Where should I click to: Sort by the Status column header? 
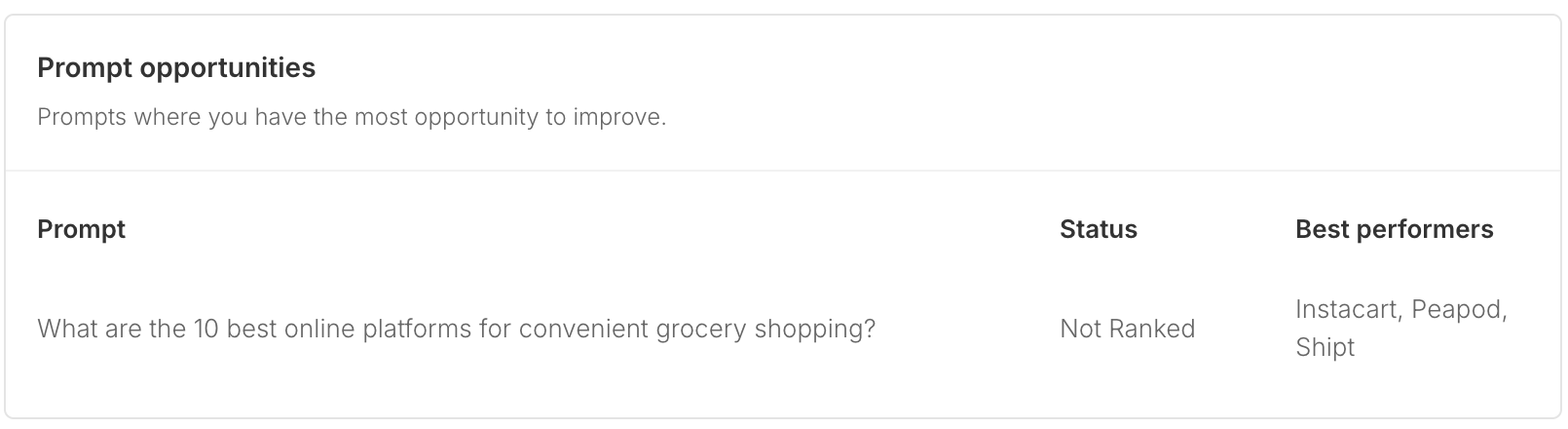[1099, 229]
